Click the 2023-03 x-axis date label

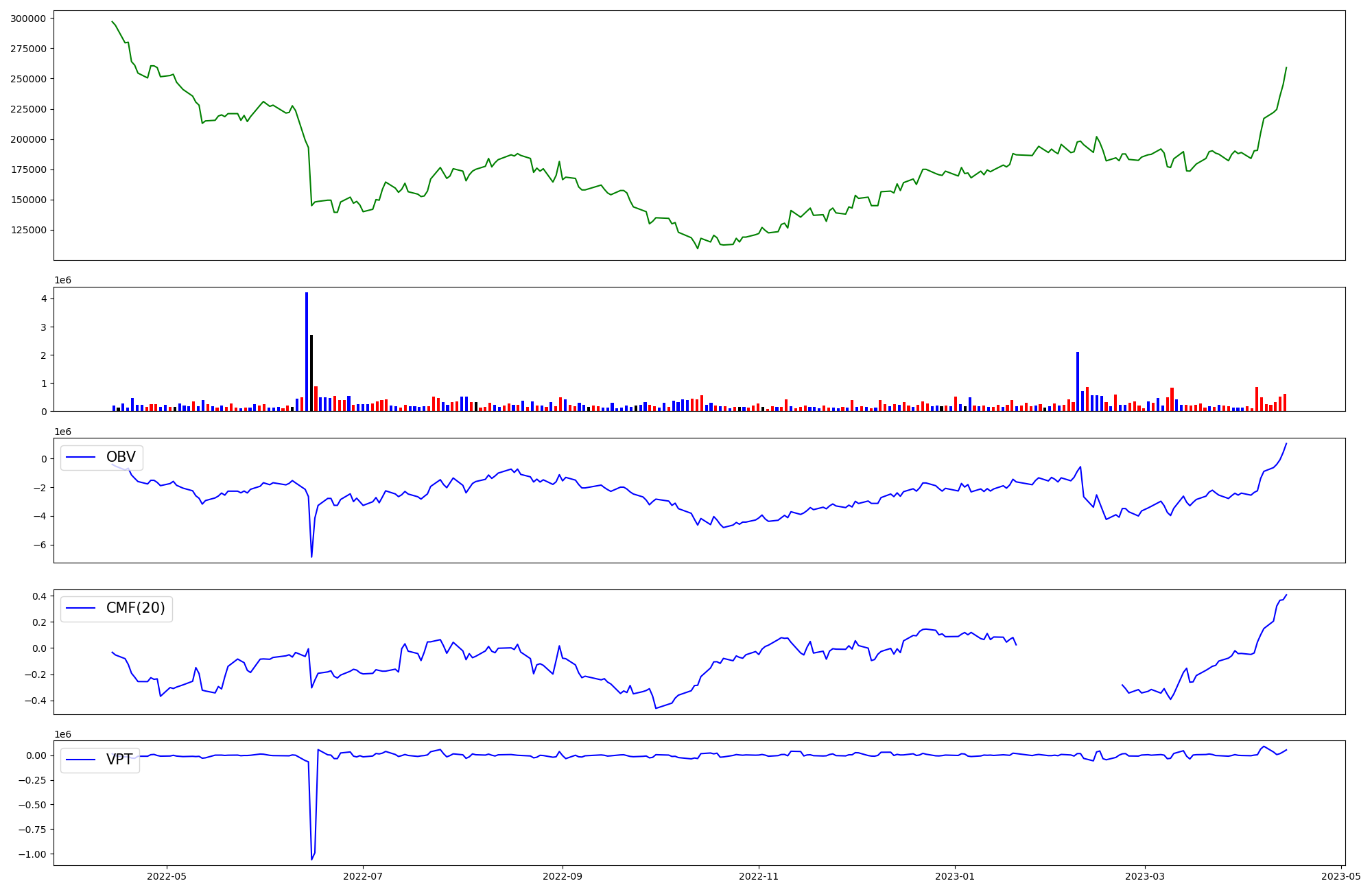(1145, 876)
